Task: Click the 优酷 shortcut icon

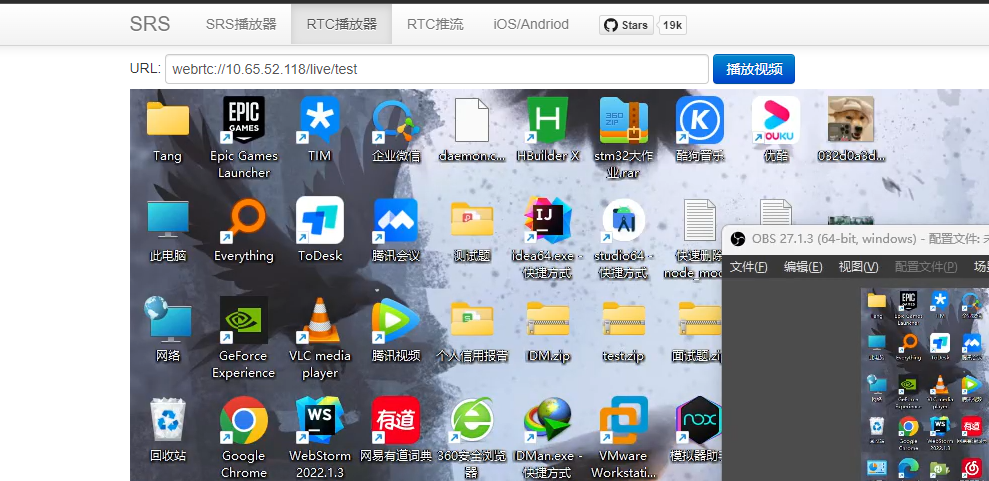Action: 775,120
